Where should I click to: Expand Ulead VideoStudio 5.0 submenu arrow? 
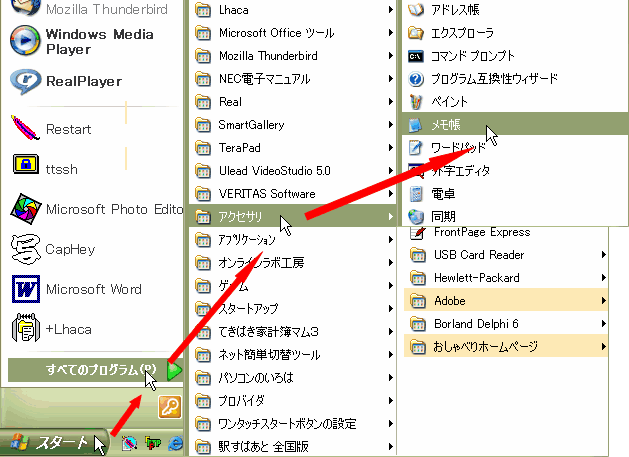(390, 171)
